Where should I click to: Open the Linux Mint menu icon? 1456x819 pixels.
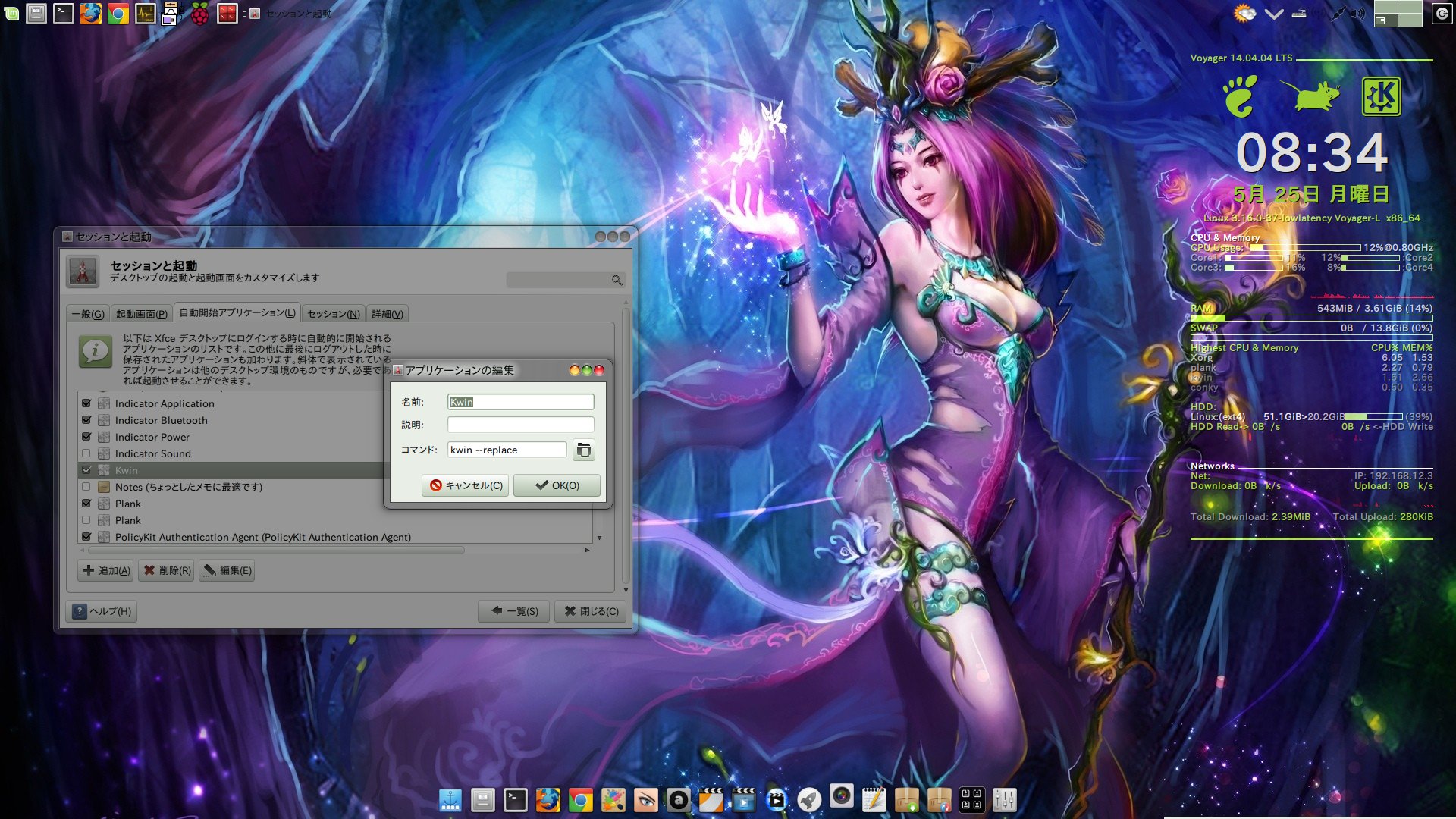[x=11, y=14]
